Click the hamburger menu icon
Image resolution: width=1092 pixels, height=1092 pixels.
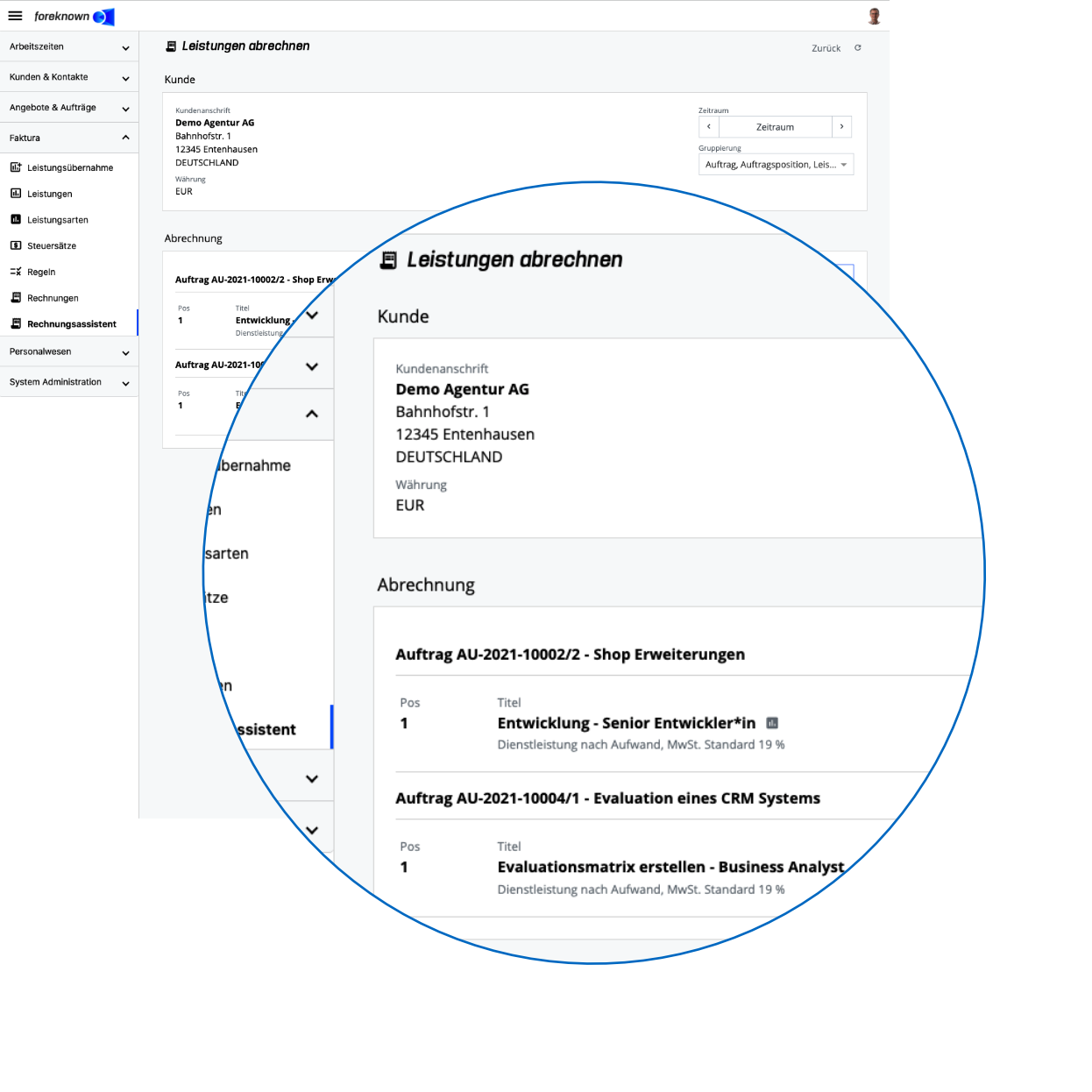pyautogui.click(x=15, y=15)
